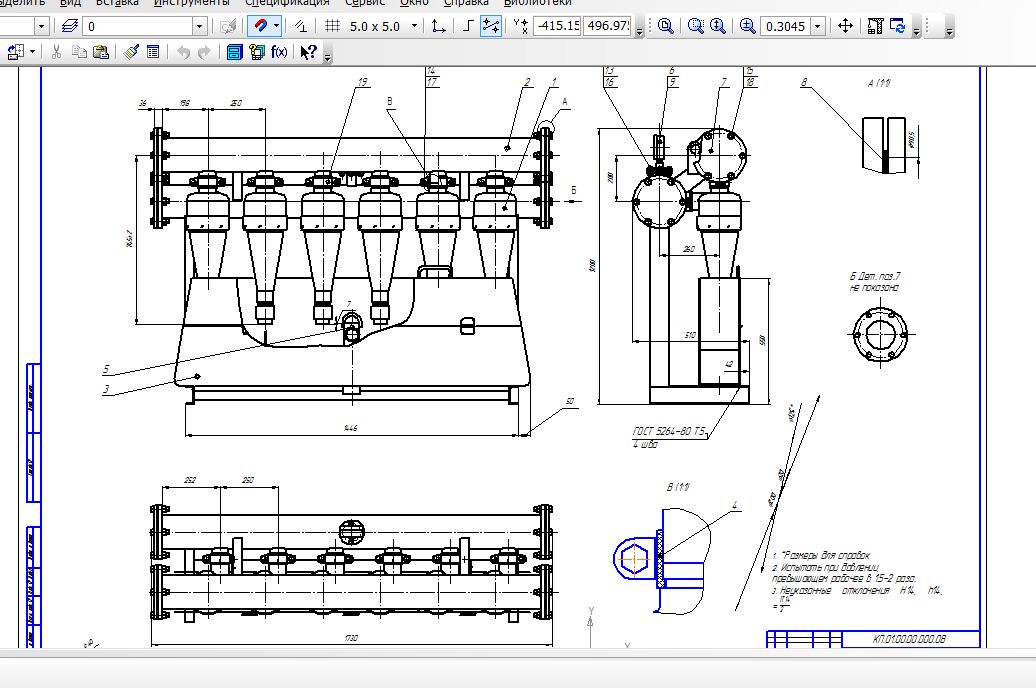1036x688 pixels.
Task: Select the copy properties brush icon
Action: point(131,52)
